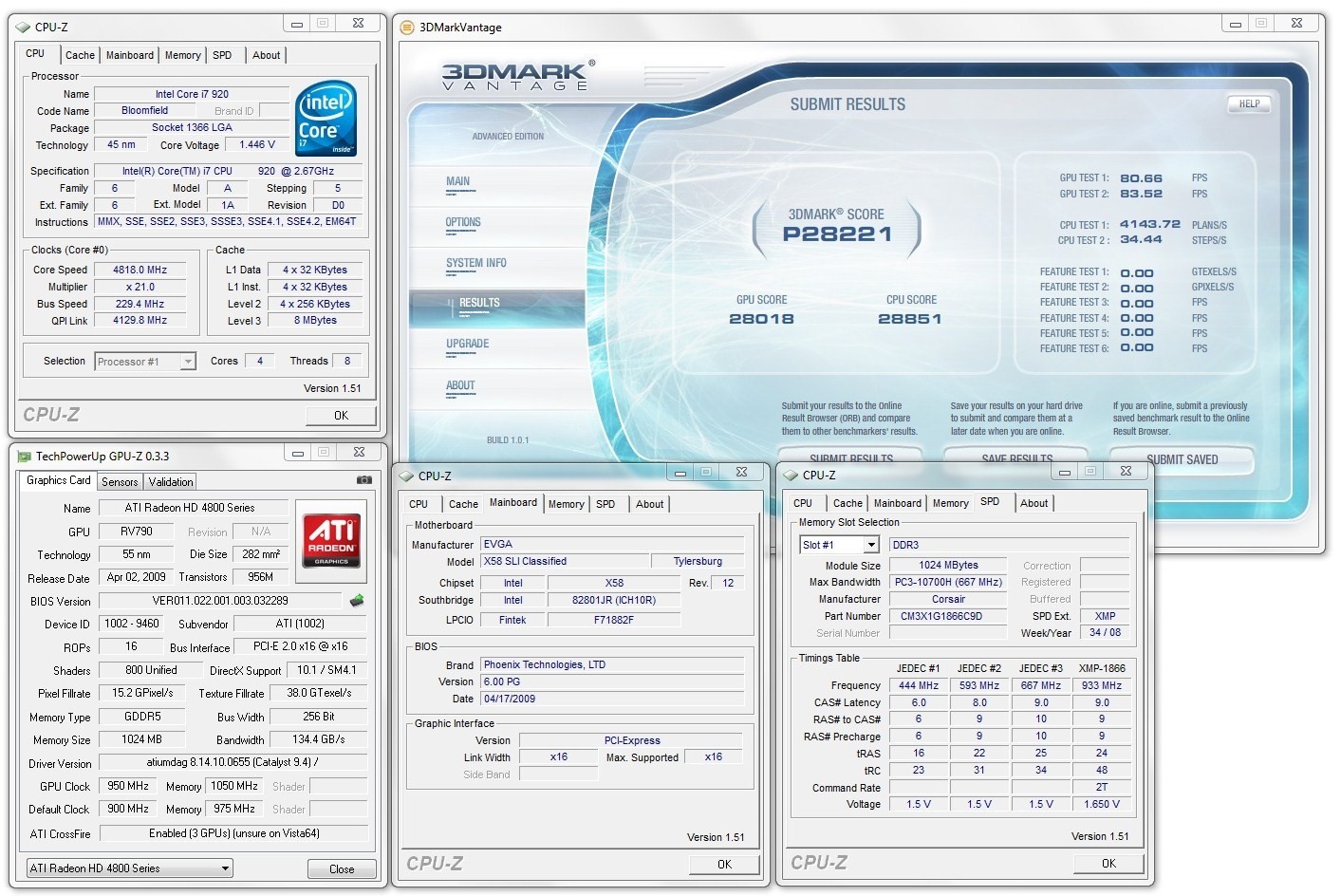1341x896 pixels.
Task: Switch to Cache tab in top-left CPU-Z
Action: 80,55
